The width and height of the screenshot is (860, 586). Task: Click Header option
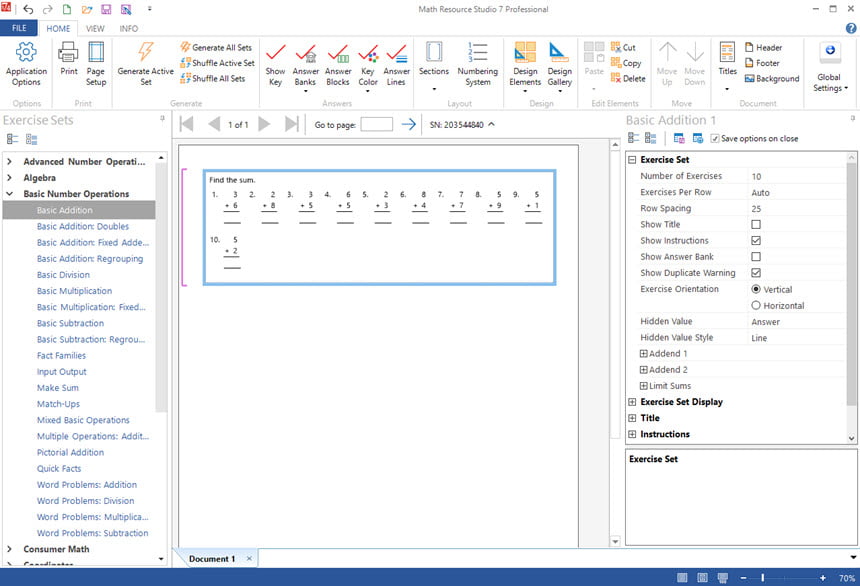click(763, 48)
